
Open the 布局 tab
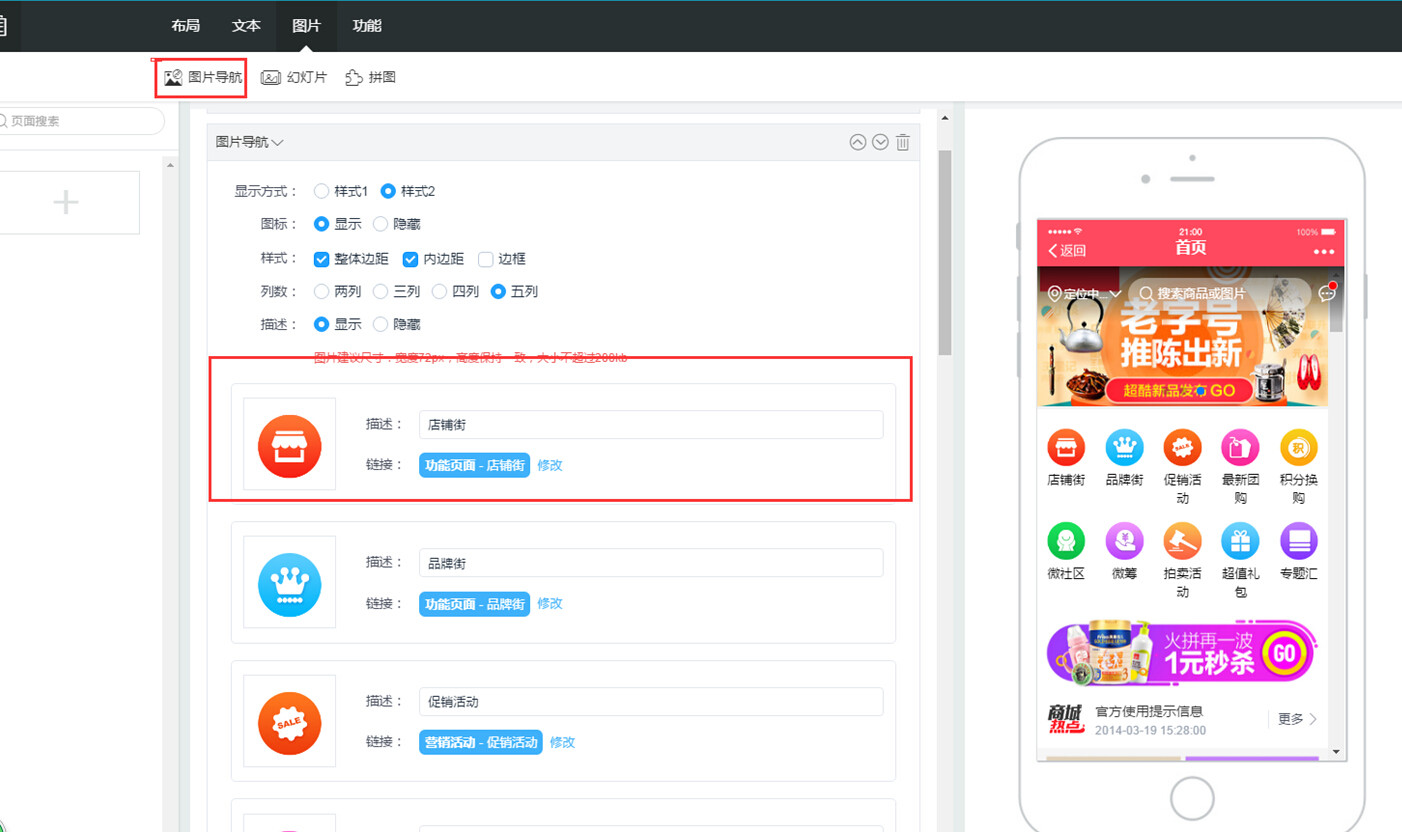pos(186,26)
